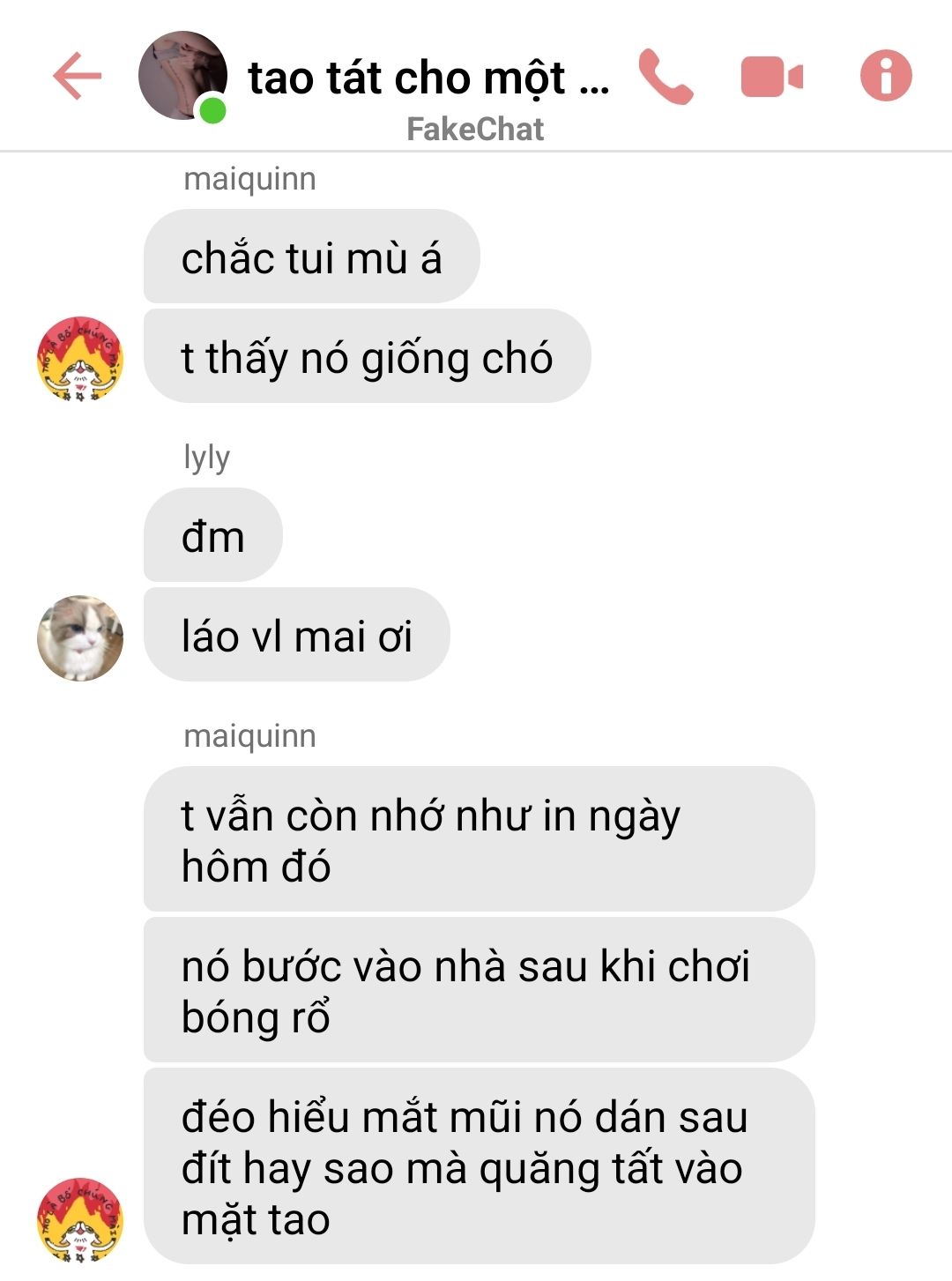Tap the first "maiquinn" sender name
Viewport: 952px width, 1281px height.
[249, 179]
